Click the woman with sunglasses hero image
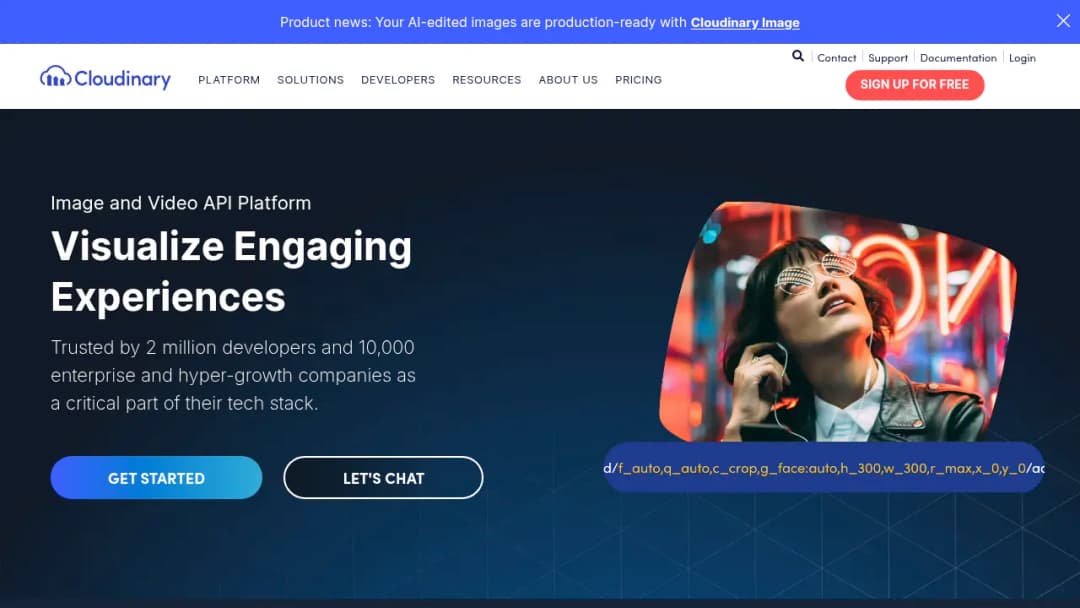Screen dimensions: 1080x608 coord(838,322)
